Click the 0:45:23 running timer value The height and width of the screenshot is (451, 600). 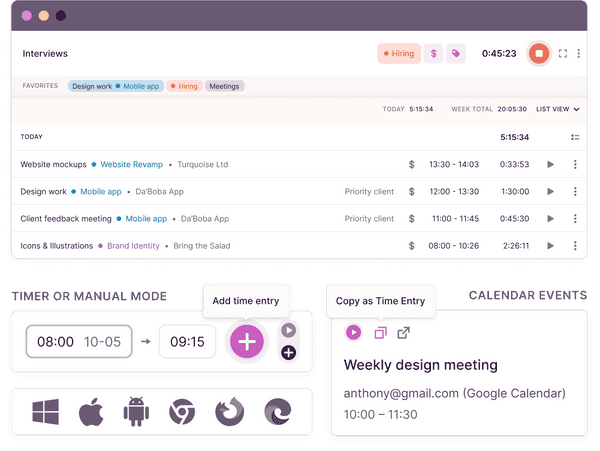(499, 54)
